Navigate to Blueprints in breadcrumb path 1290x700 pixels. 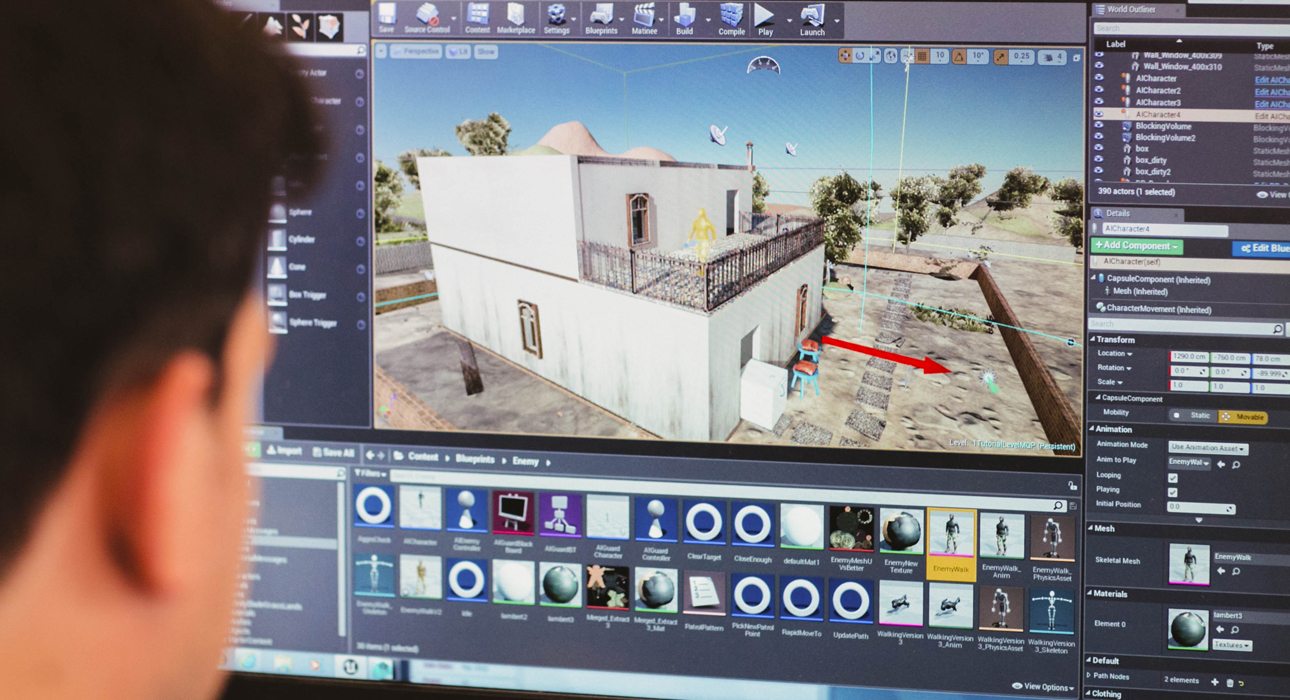(475, 459)
